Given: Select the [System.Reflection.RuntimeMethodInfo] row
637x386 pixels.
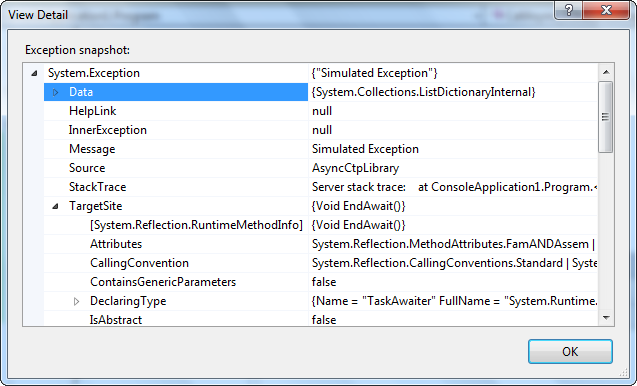Looking at the screenshot, I should tap(321, 226).
